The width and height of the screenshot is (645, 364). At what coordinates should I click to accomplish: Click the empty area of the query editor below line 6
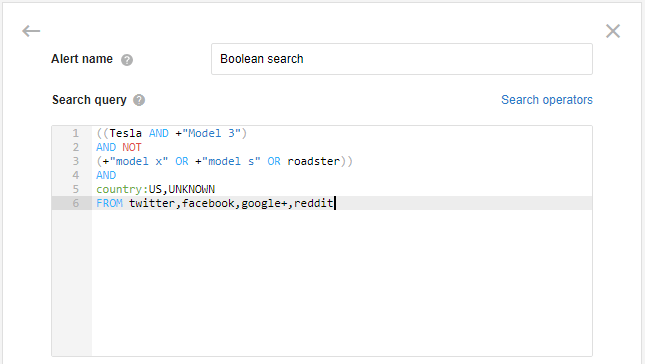tap(341, 282)
